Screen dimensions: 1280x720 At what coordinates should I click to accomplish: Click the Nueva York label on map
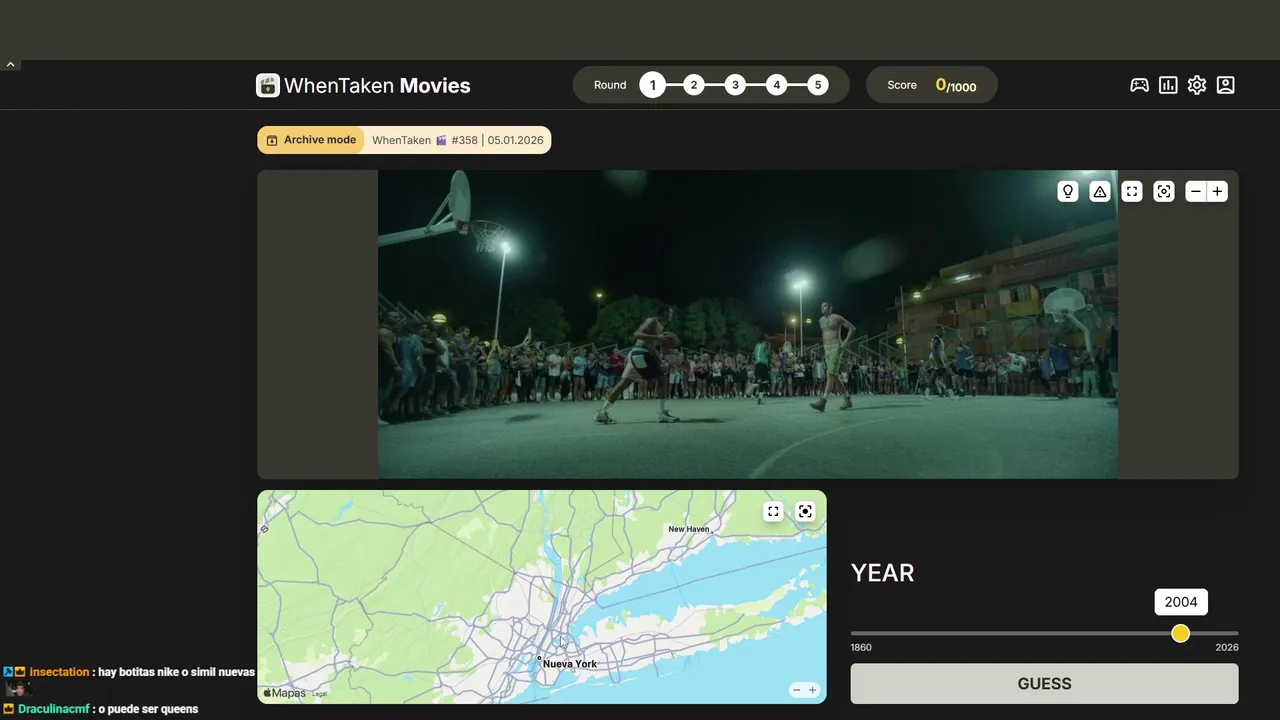click(x=570, y=664)
